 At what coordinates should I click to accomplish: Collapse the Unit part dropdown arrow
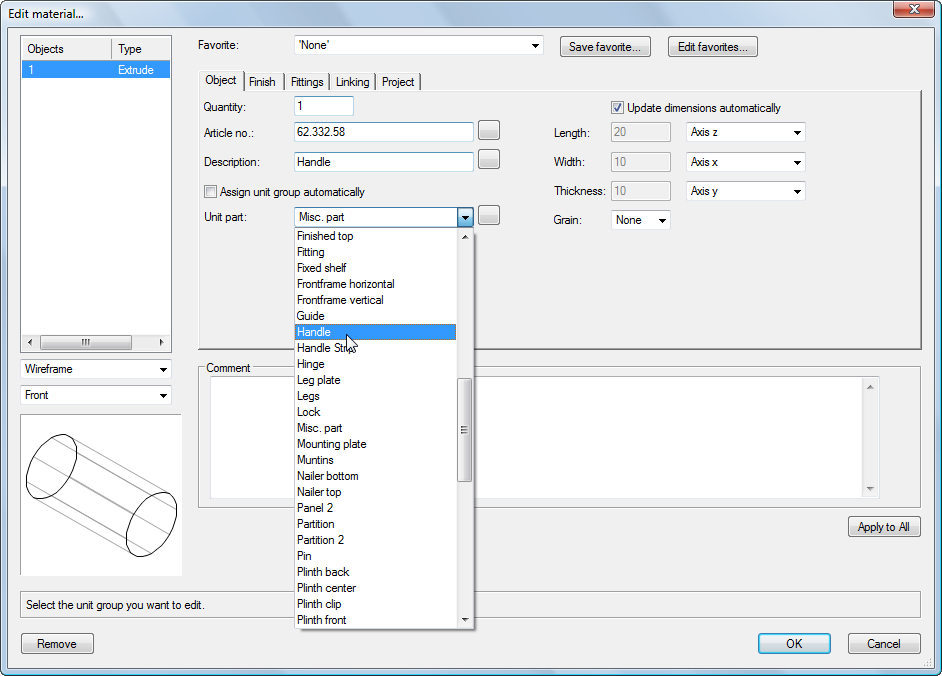point(466,218)
